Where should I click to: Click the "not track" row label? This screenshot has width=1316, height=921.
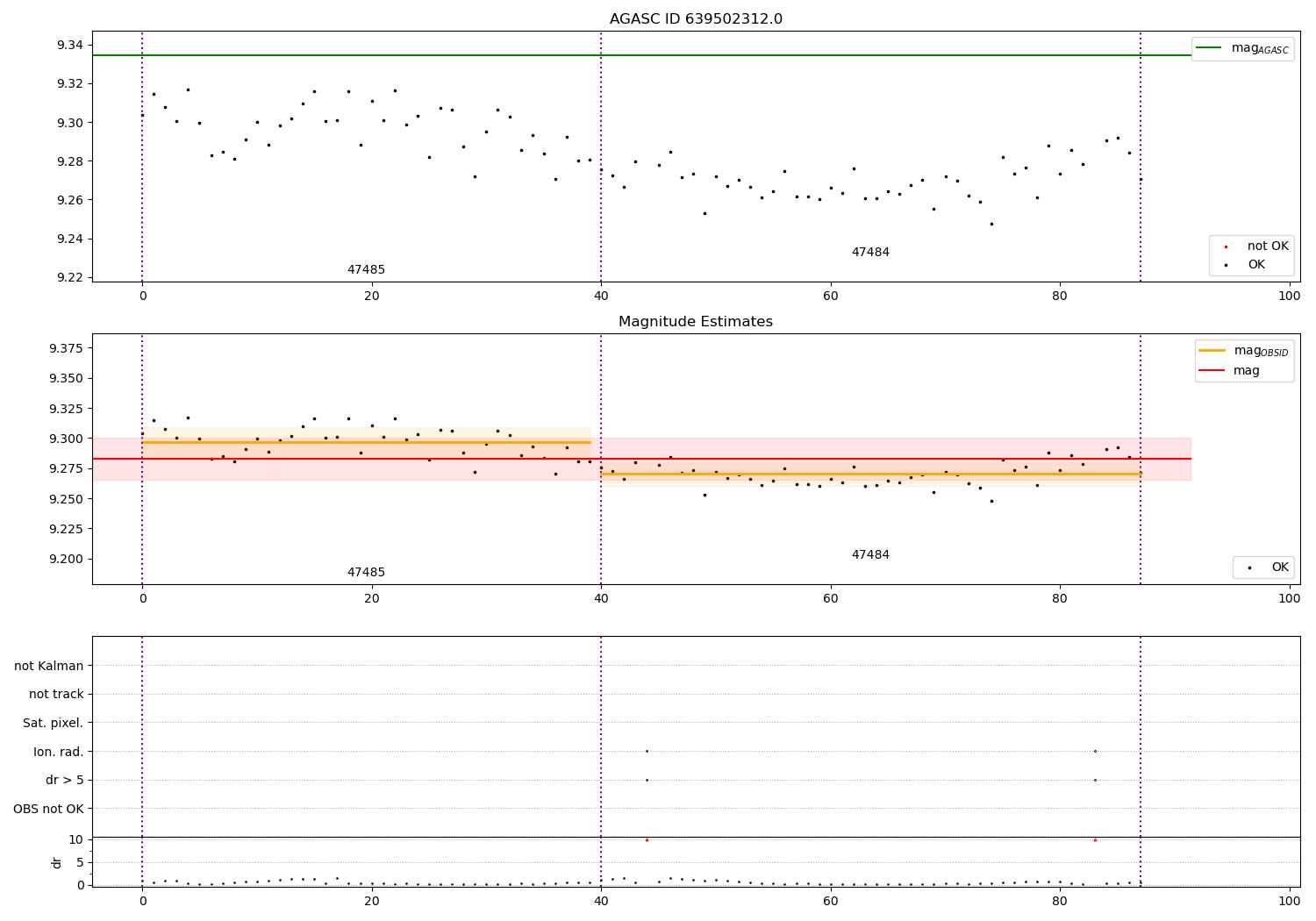(56, 695)
